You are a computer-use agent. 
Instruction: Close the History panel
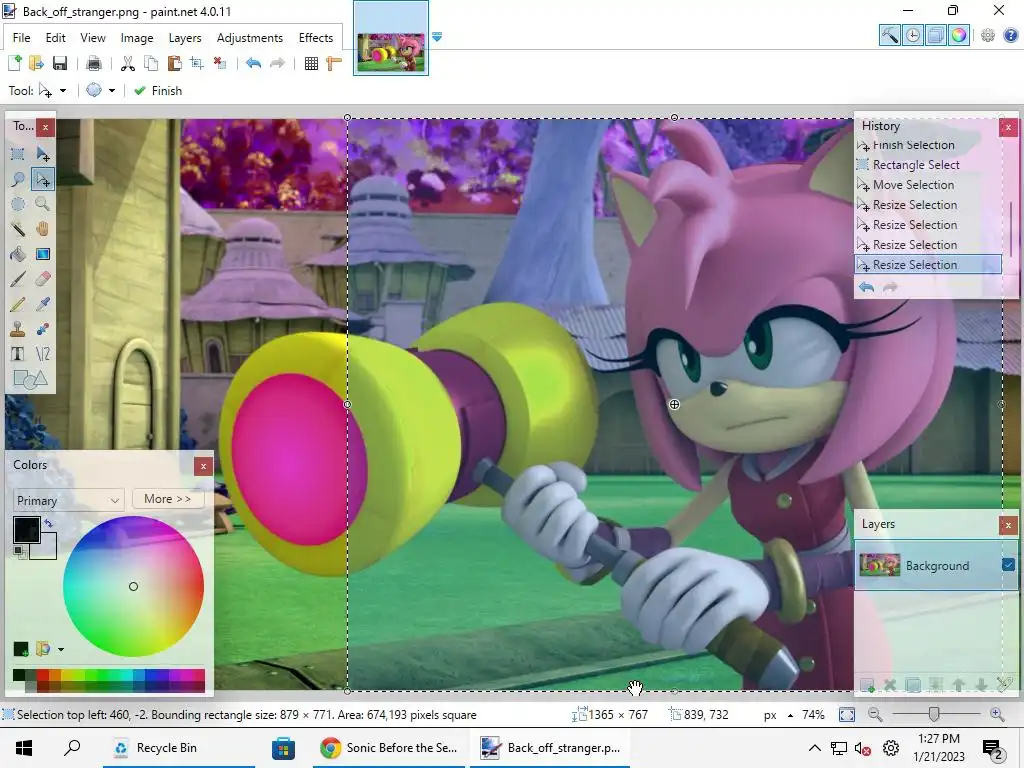(1008, 127)
